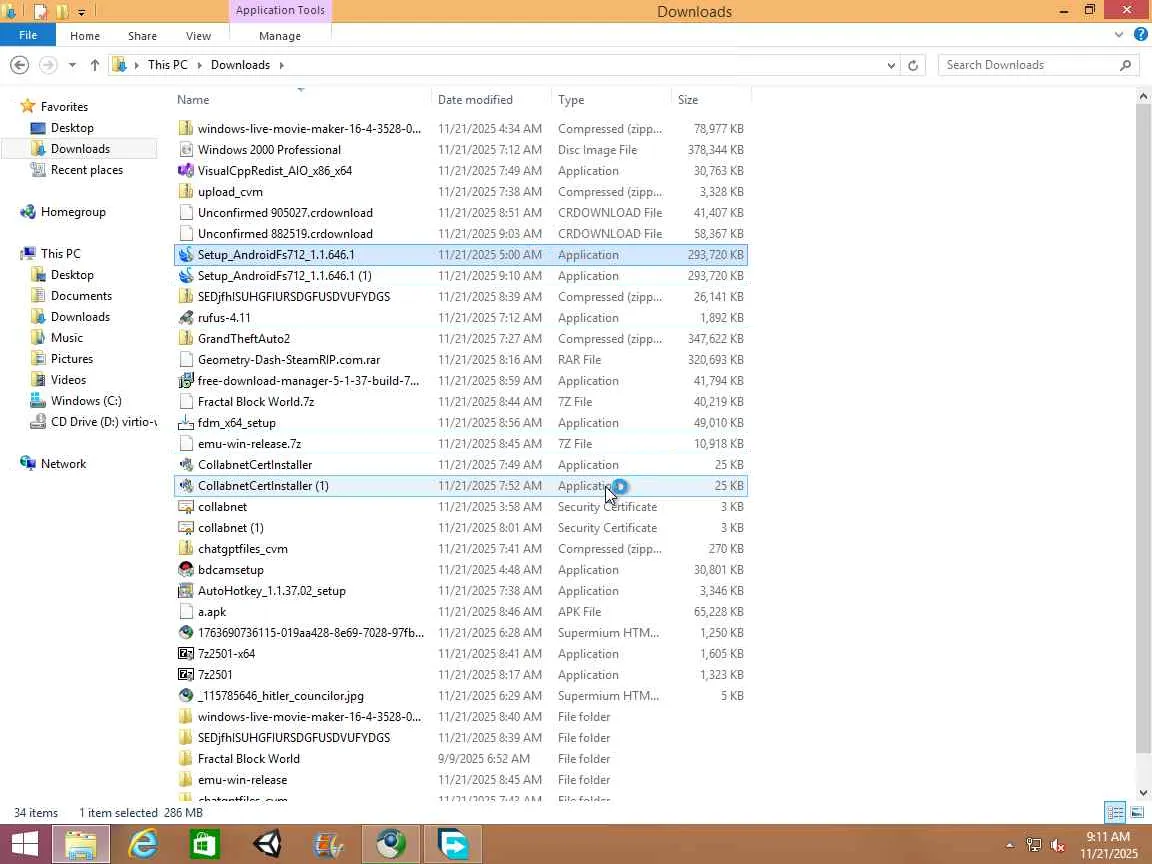This screenshot has width=1152, height=864.
Task: Select a.apk file name
Action: point(212,612)
